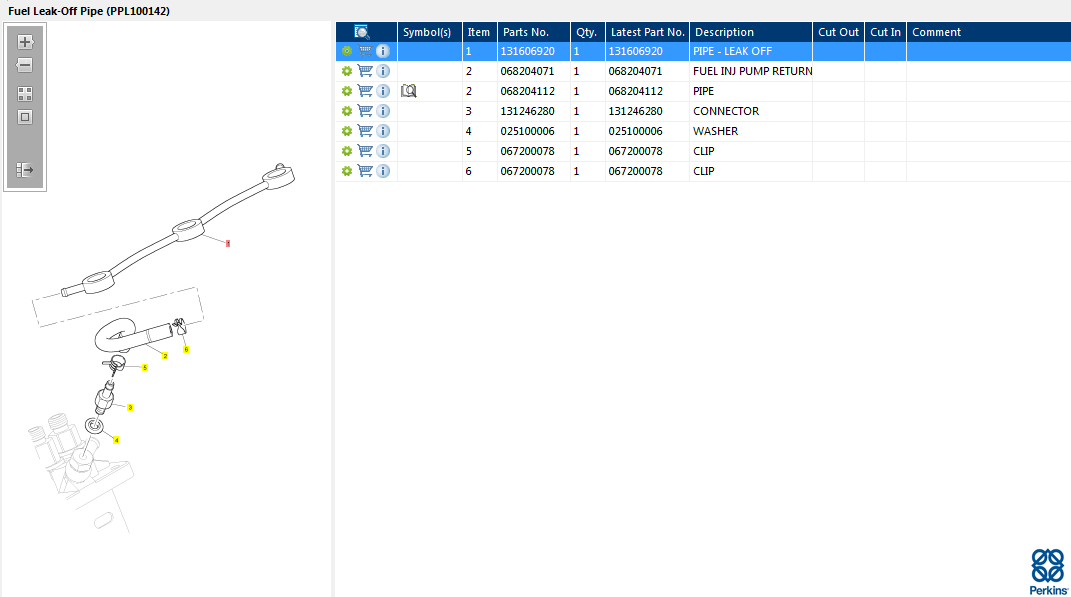Show info for item 5 CLIP
The width and height of the screenshot is (1071, 597).
tap(383, 151)
